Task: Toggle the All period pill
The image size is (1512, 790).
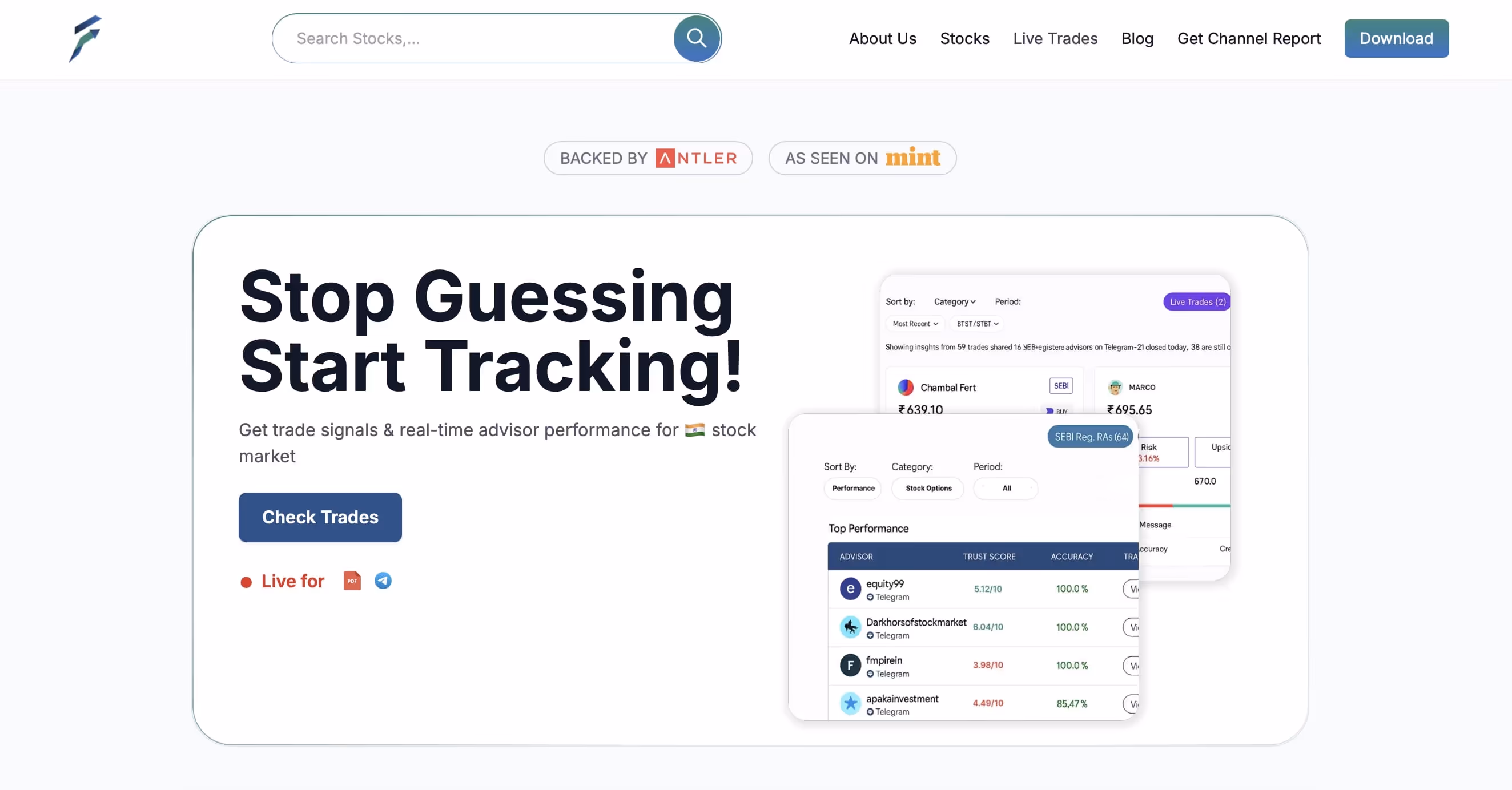Action: (1006, 488)
